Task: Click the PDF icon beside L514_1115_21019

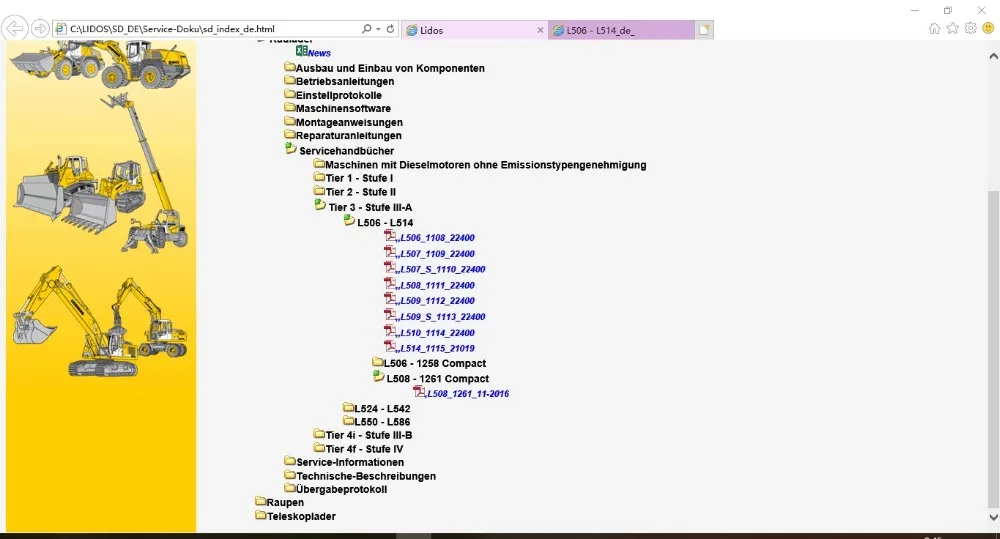Action: point(390,346)
